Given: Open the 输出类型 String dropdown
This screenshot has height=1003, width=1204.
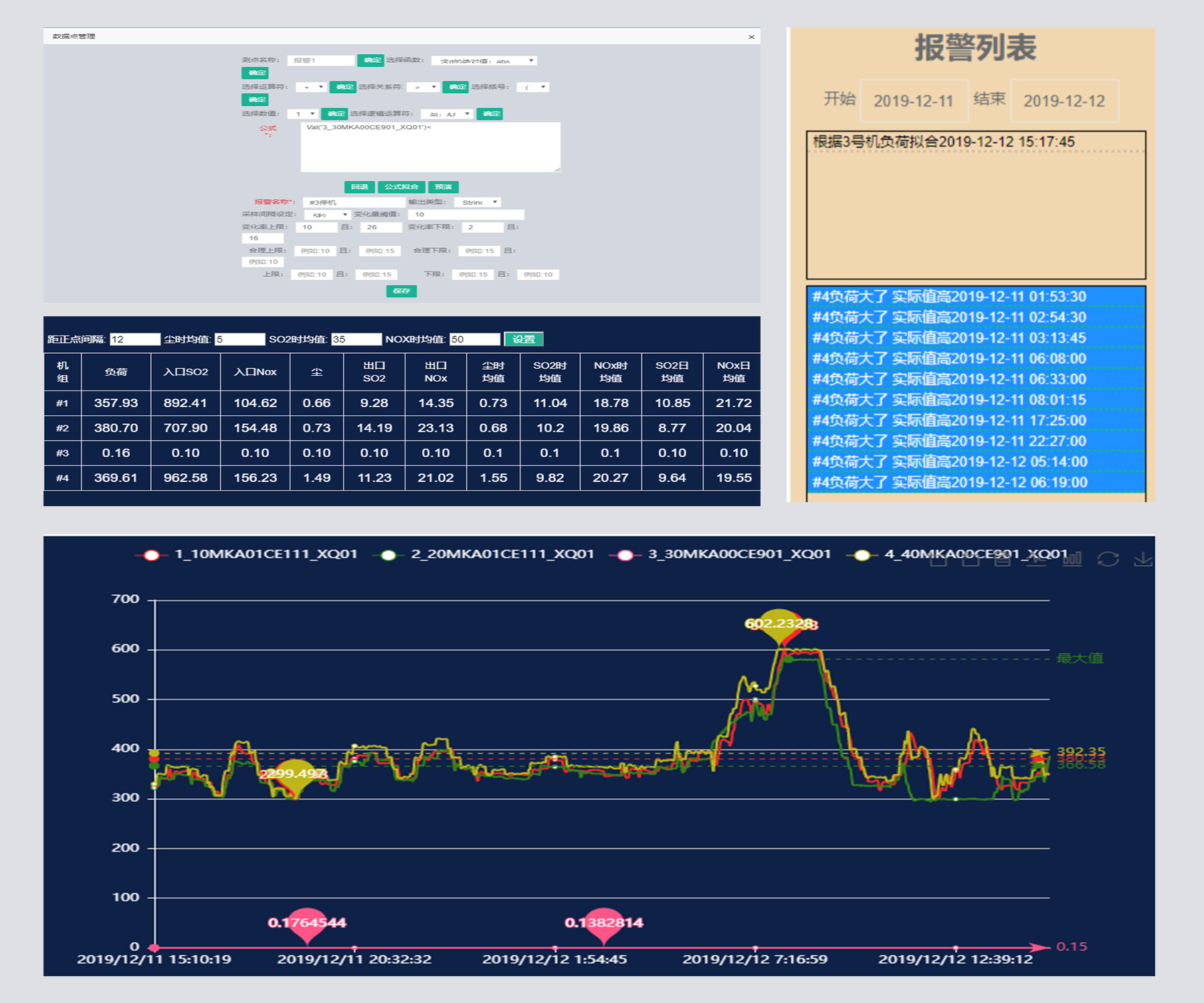Looking at the screenshot, I should (477, 202).
